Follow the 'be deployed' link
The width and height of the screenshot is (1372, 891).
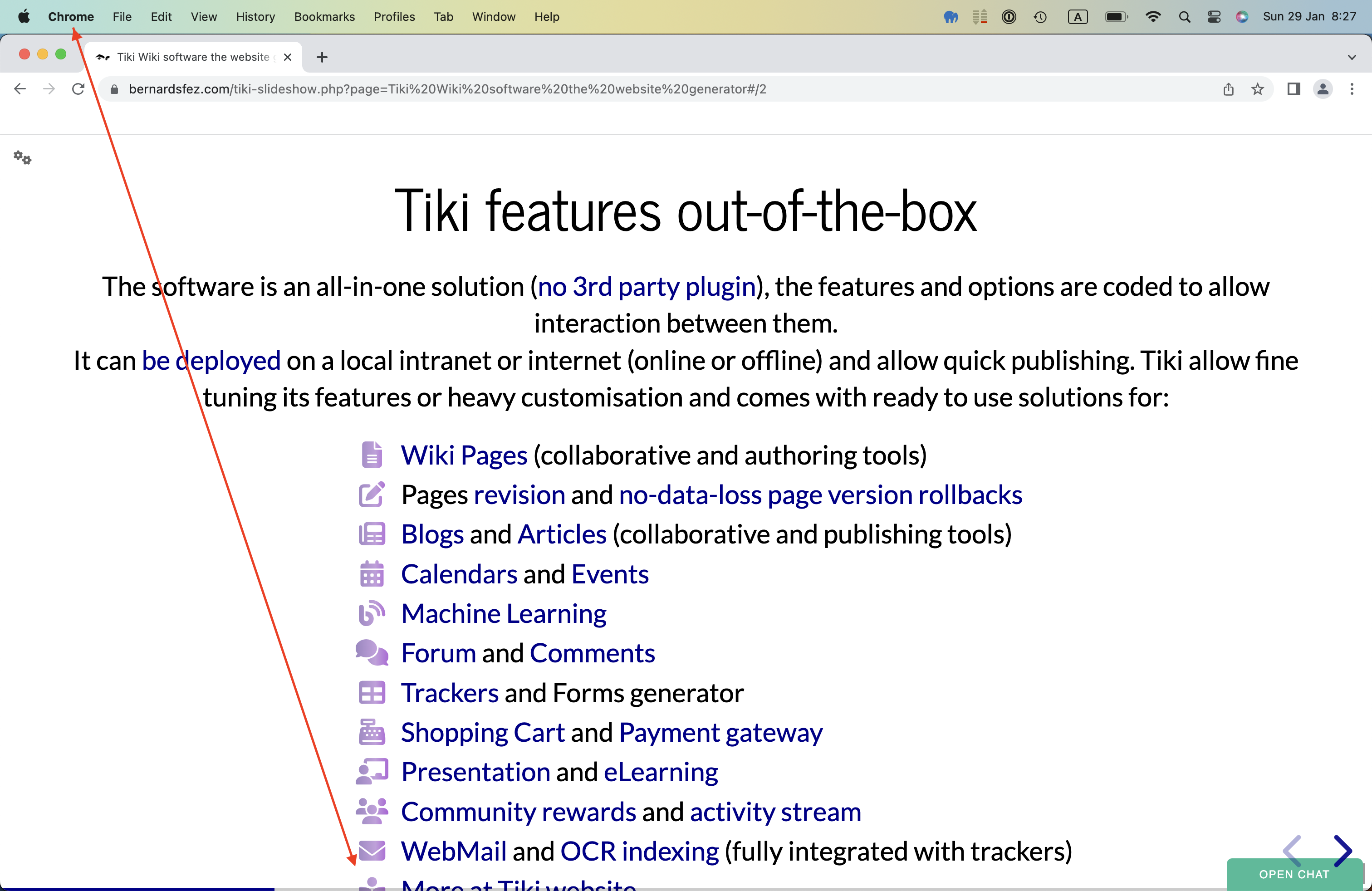click(x=211, y=361)
